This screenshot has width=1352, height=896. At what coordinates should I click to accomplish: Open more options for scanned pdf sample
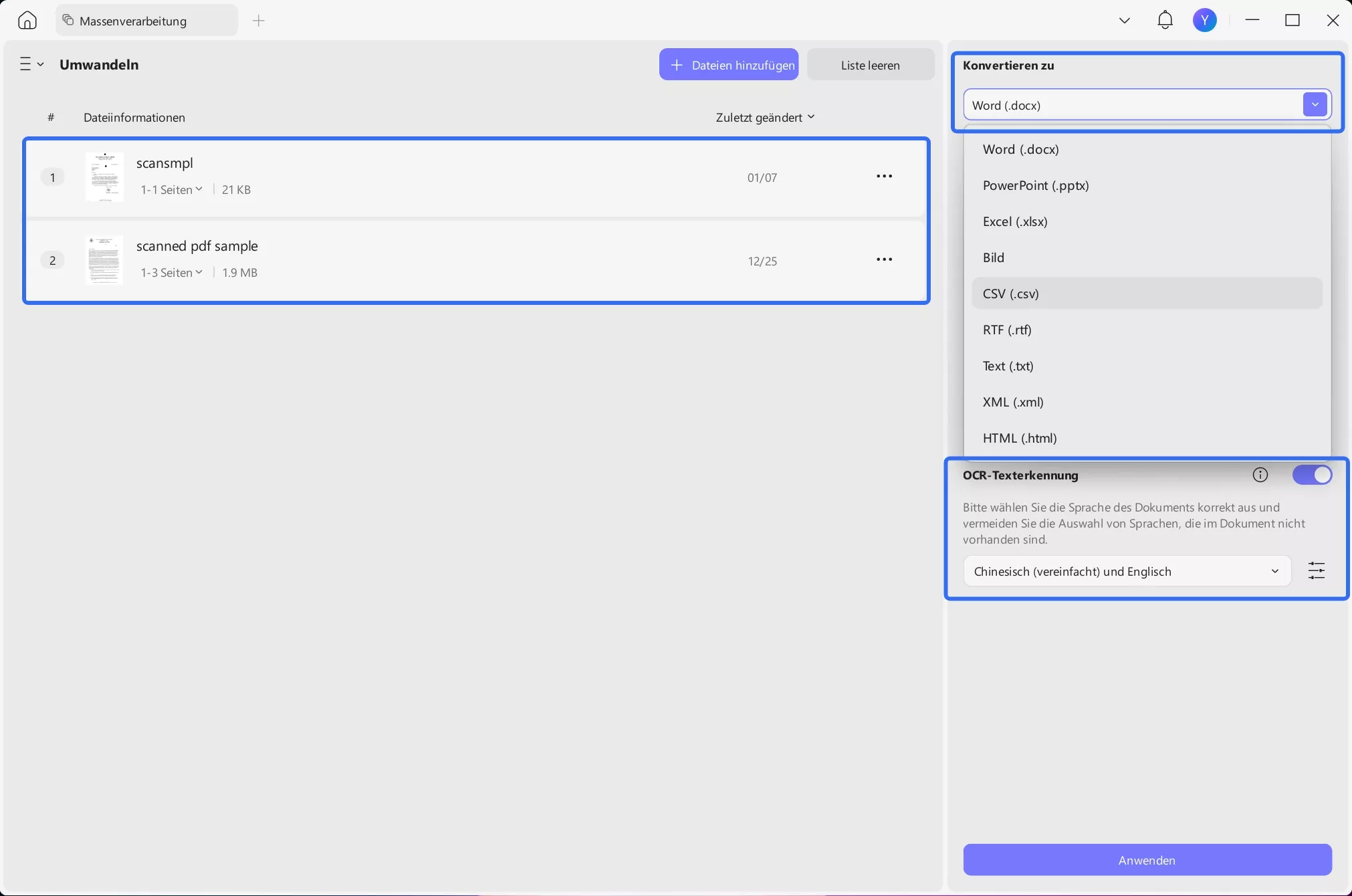(x=884, y=259)
